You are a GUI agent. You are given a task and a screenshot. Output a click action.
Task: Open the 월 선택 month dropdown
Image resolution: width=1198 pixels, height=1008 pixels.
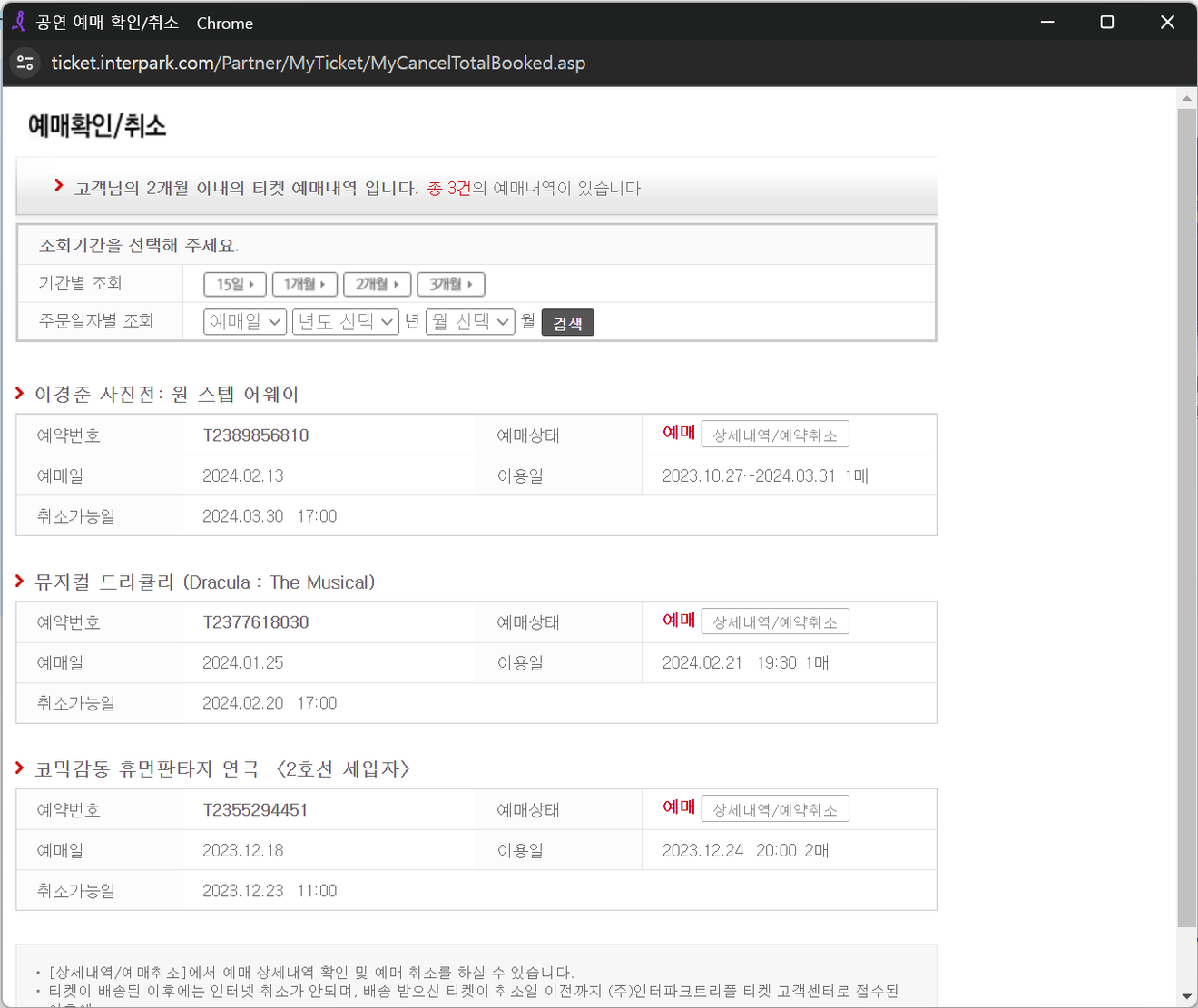click(x=470, y=321)
